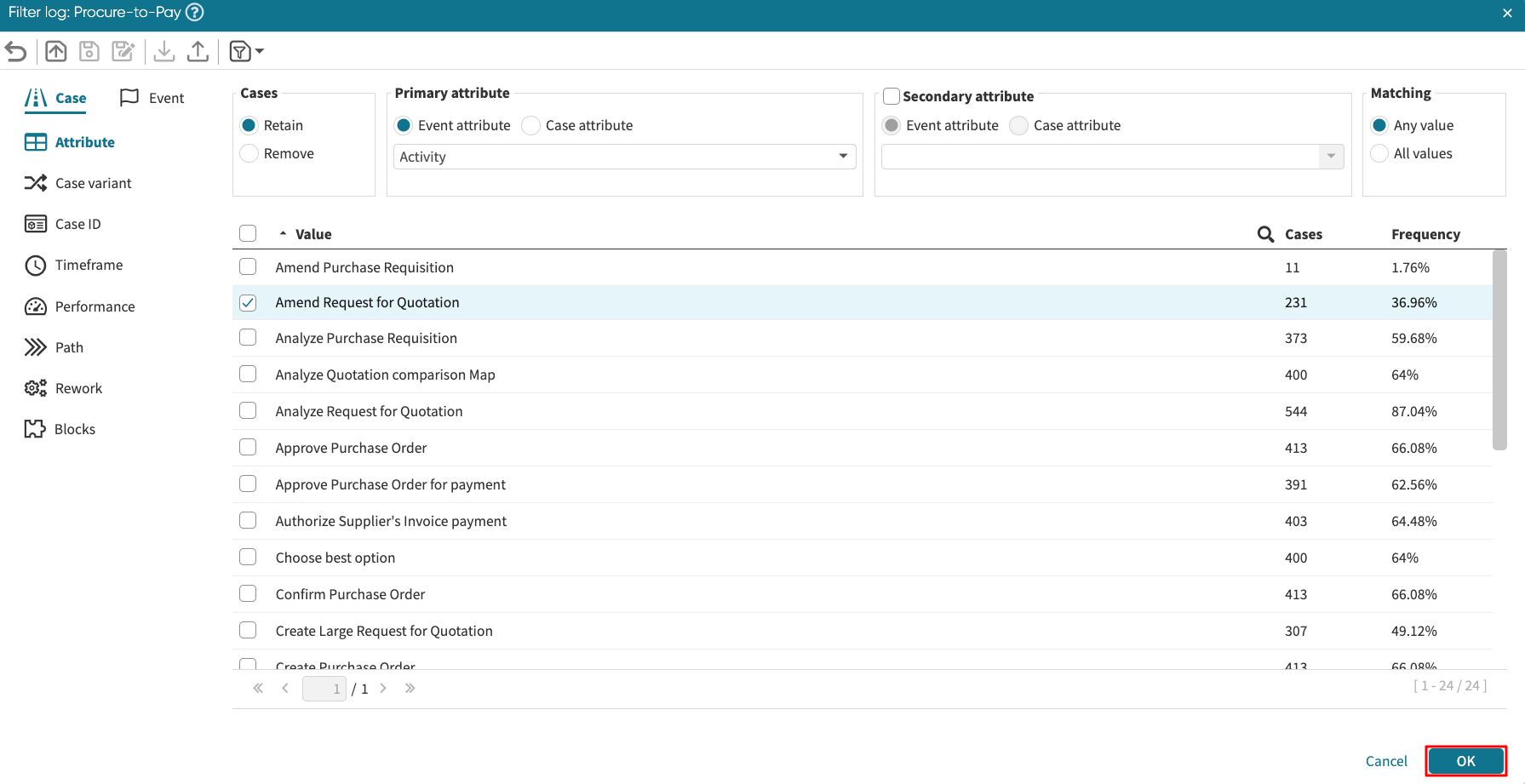Click the search magnifier icon beside Cases
Image resolution: width=1525 pixels, height=784 pixels.
[x=1265, y=234]
